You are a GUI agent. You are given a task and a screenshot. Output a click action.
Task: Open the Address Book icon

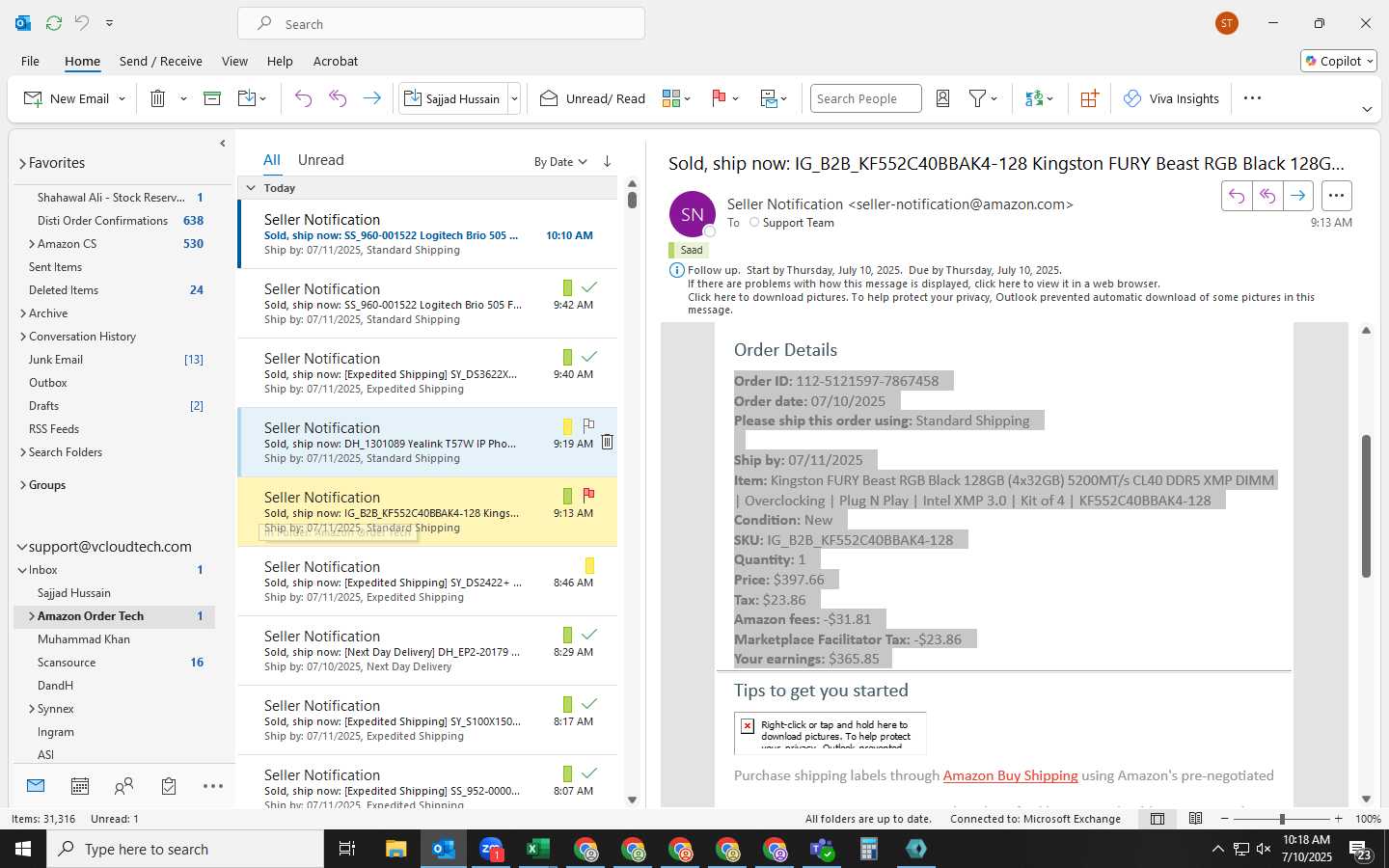[943, 98]
